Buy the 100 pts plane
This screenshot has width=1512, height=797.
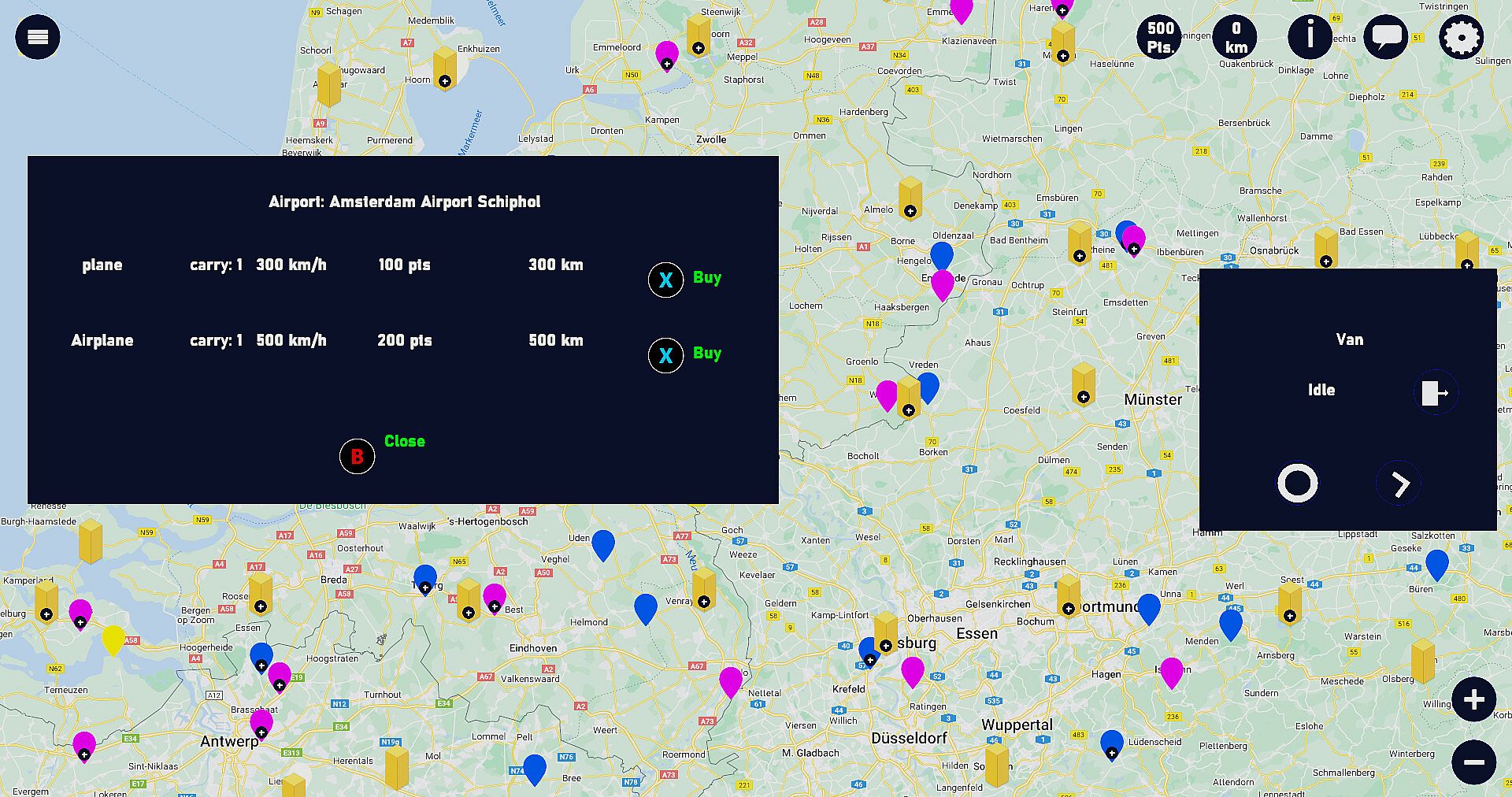666,280
